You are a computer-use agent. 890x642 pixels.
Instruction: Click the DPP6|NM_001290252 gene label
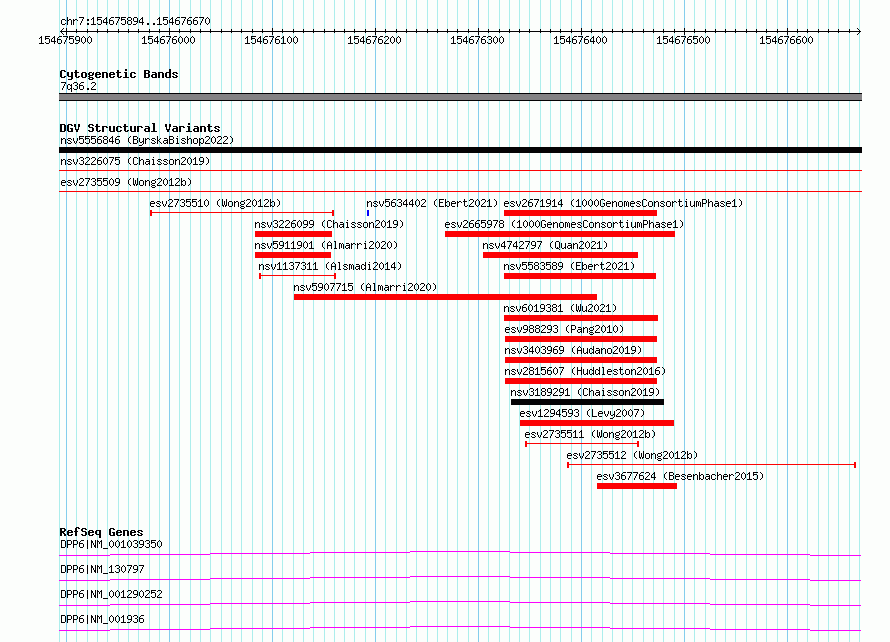[x=111, y=594]
